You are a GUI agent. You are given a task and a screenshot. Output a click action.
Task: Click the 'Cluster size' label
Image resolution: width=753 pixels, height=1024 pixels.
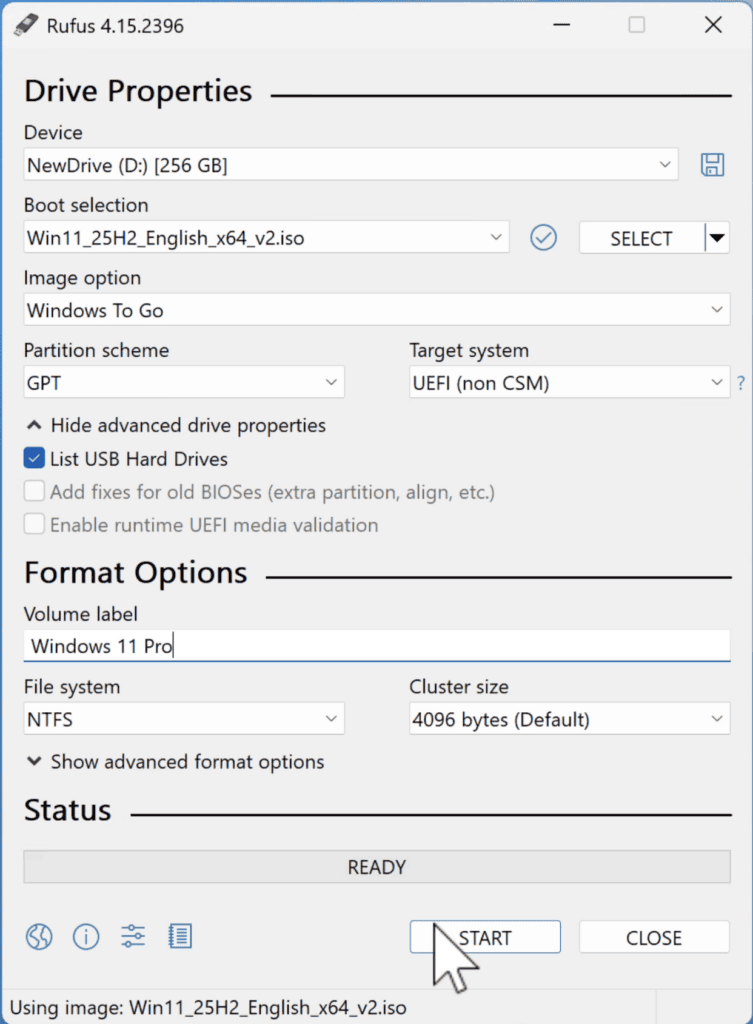(459, 686)
